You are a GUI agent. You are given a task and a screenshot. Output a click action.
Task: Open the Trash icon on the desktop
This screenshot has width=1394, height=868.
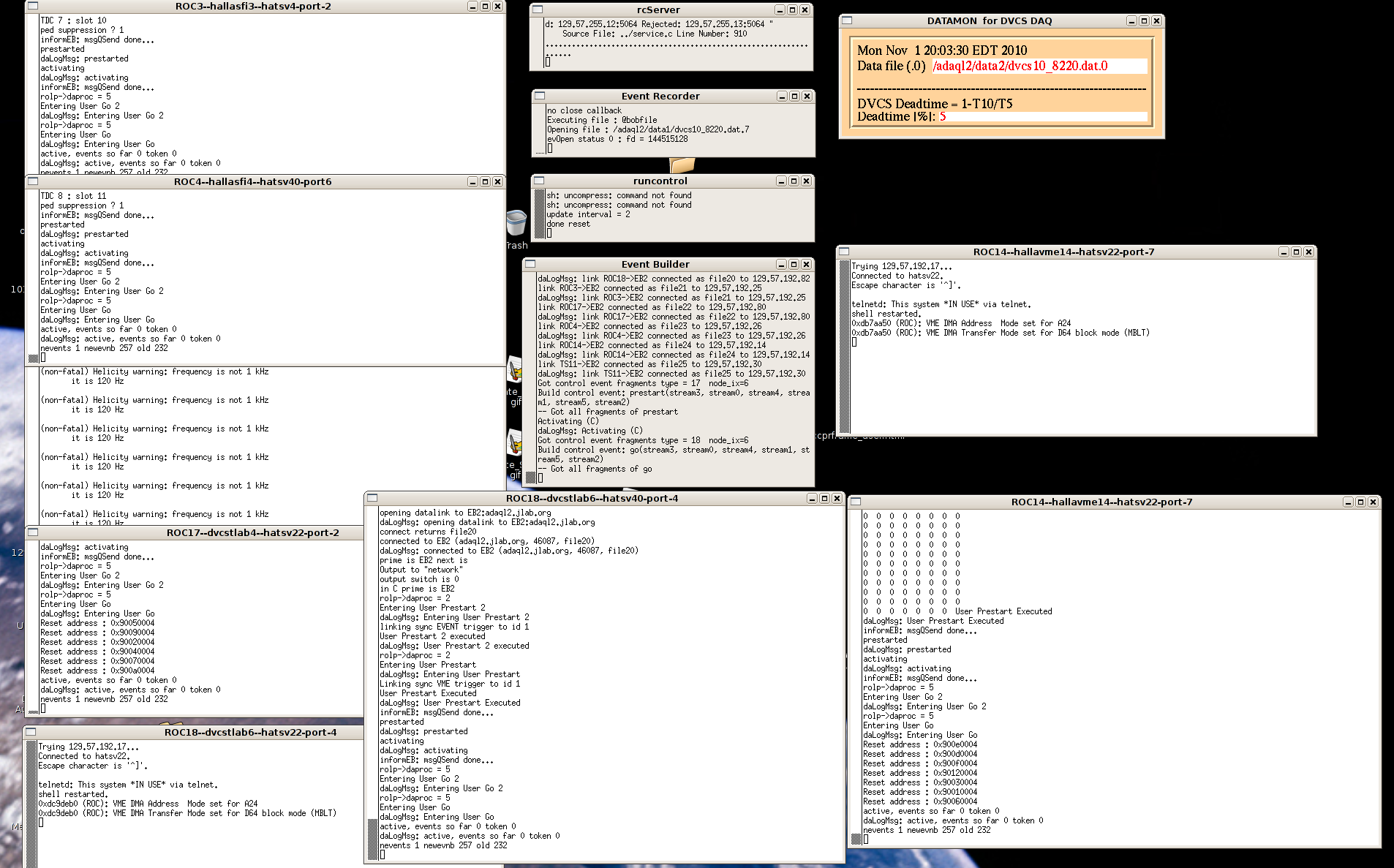[516, 224]
